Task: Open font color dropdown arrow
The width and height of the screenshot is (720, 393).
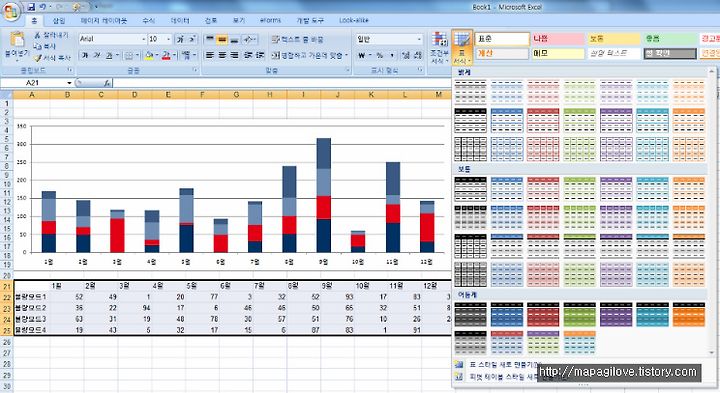Action: coord(174,56)
